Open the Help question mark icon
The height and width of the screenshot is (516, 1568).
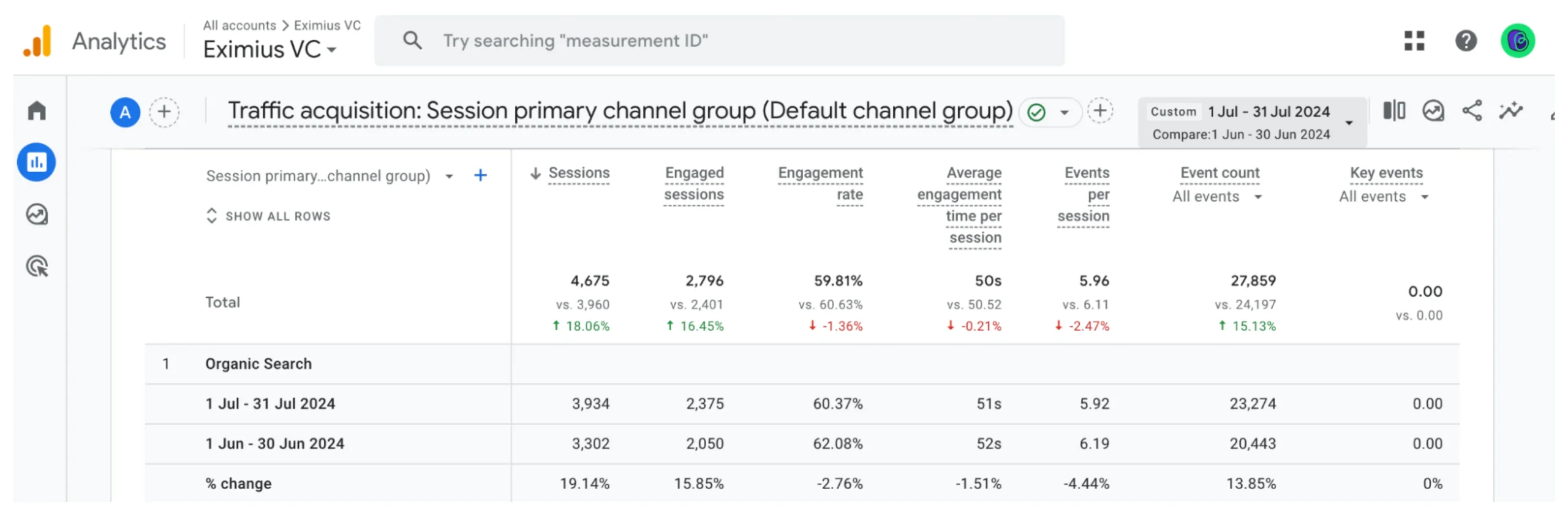point(1466,40)
